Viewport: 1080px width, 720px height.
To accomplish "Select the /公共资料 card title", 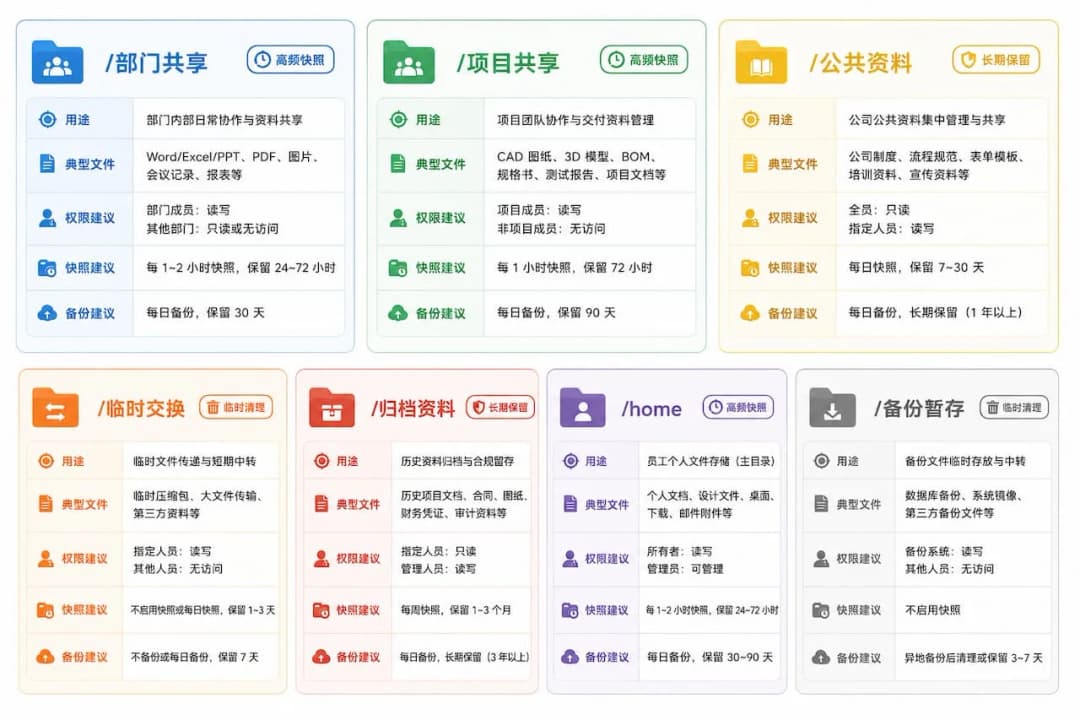I will point(861,63).
